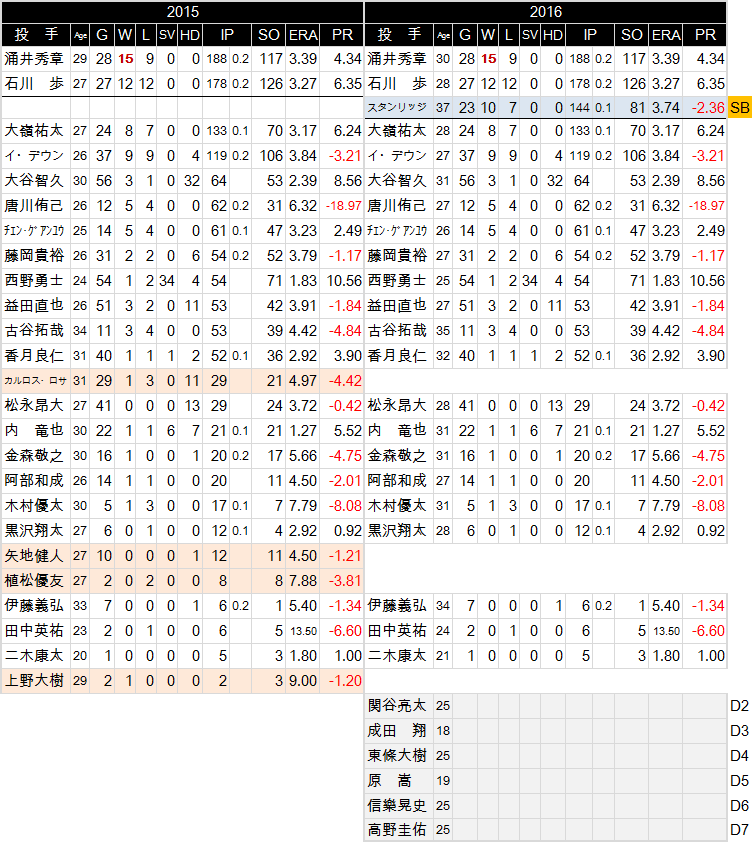
Task: Select スタンリッジ highlighted row name
Action: [x=398, y=108]
